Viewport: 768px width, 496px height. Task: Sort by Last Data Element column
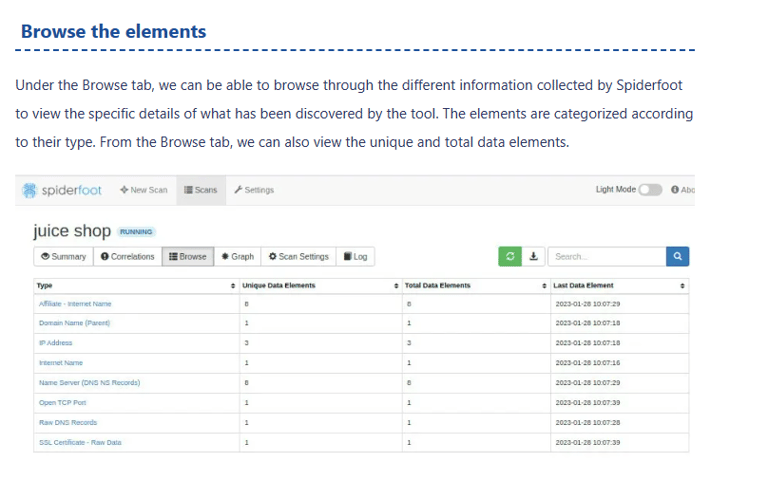(x=619, y=285)
